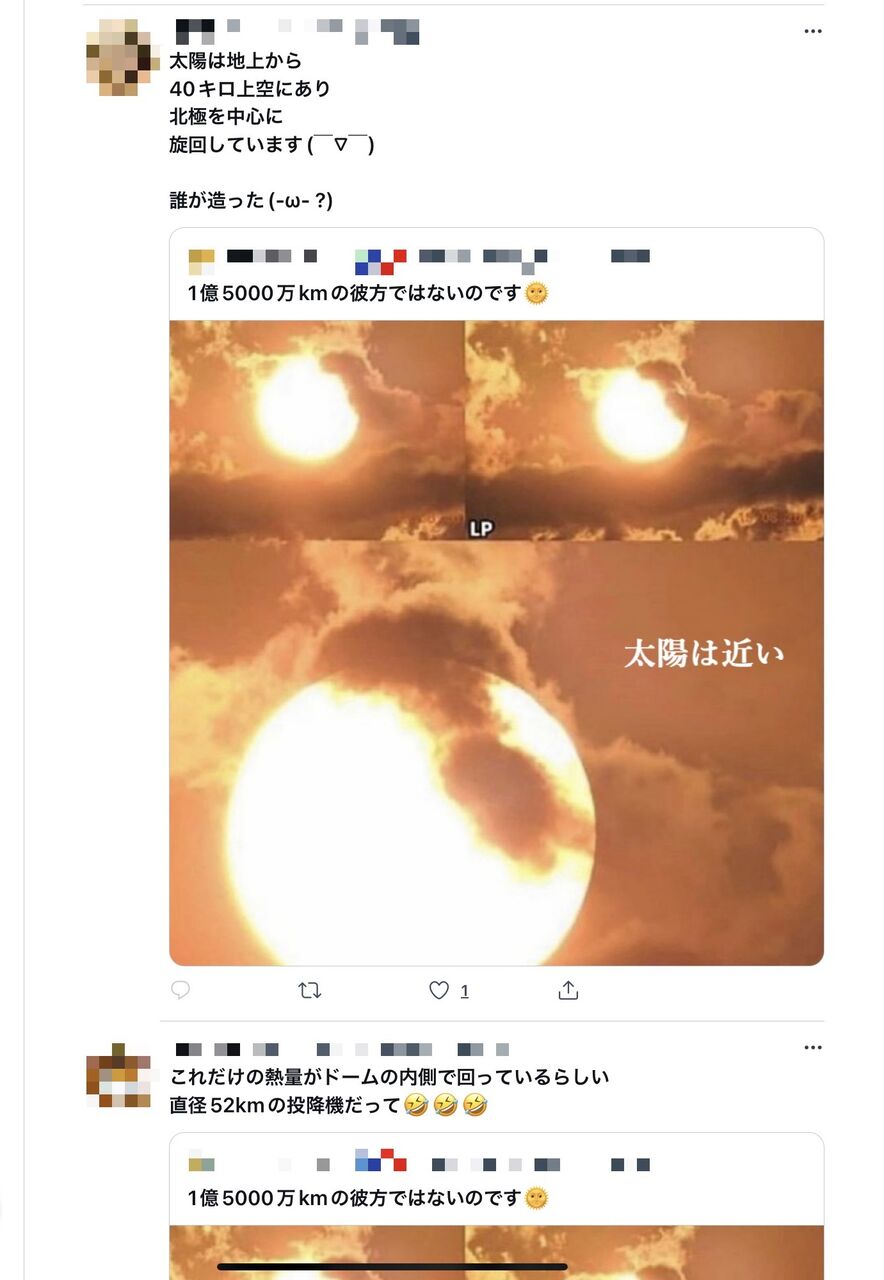Open the share icon under first post

click(x=568, y=990)
